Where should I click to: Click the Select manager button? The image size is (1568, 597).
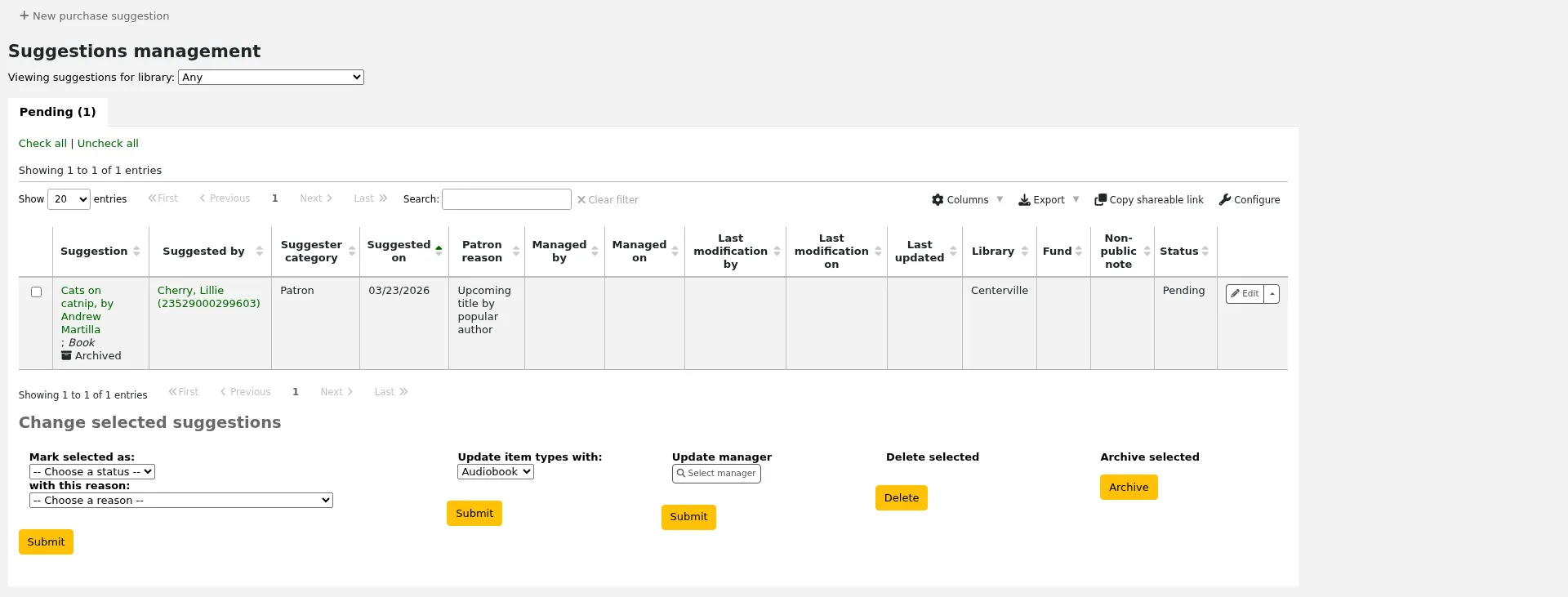pos(716,474)
